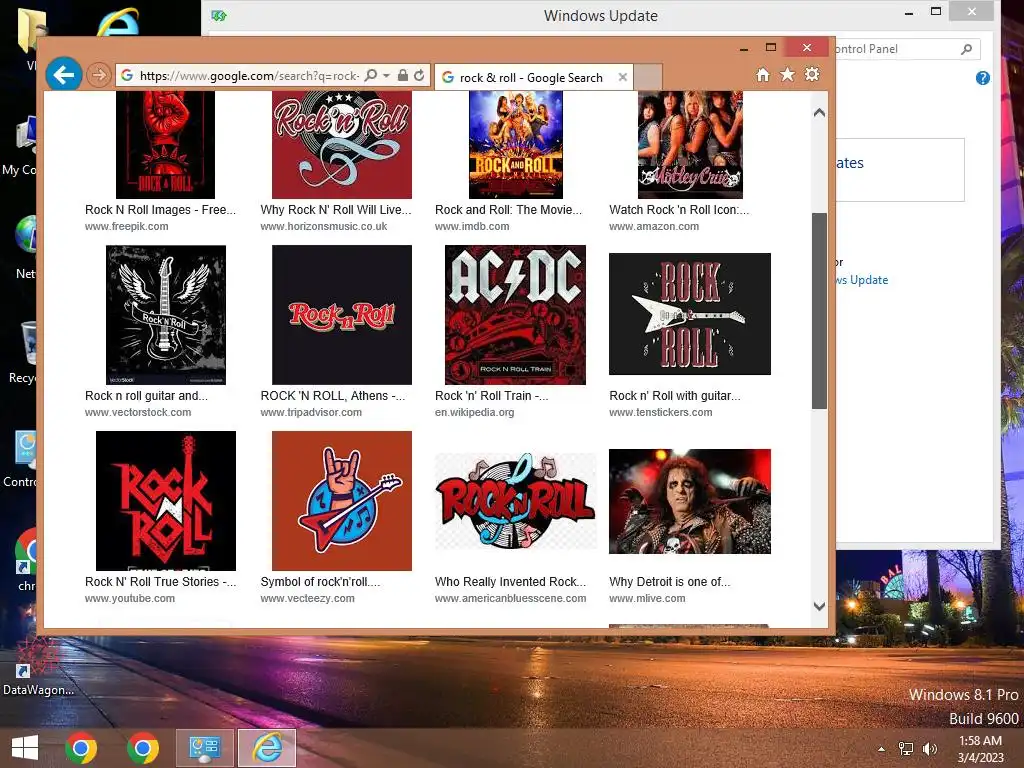Click the address bar URL field
Screen dimensions: 1024x768
tap(248, 76)
